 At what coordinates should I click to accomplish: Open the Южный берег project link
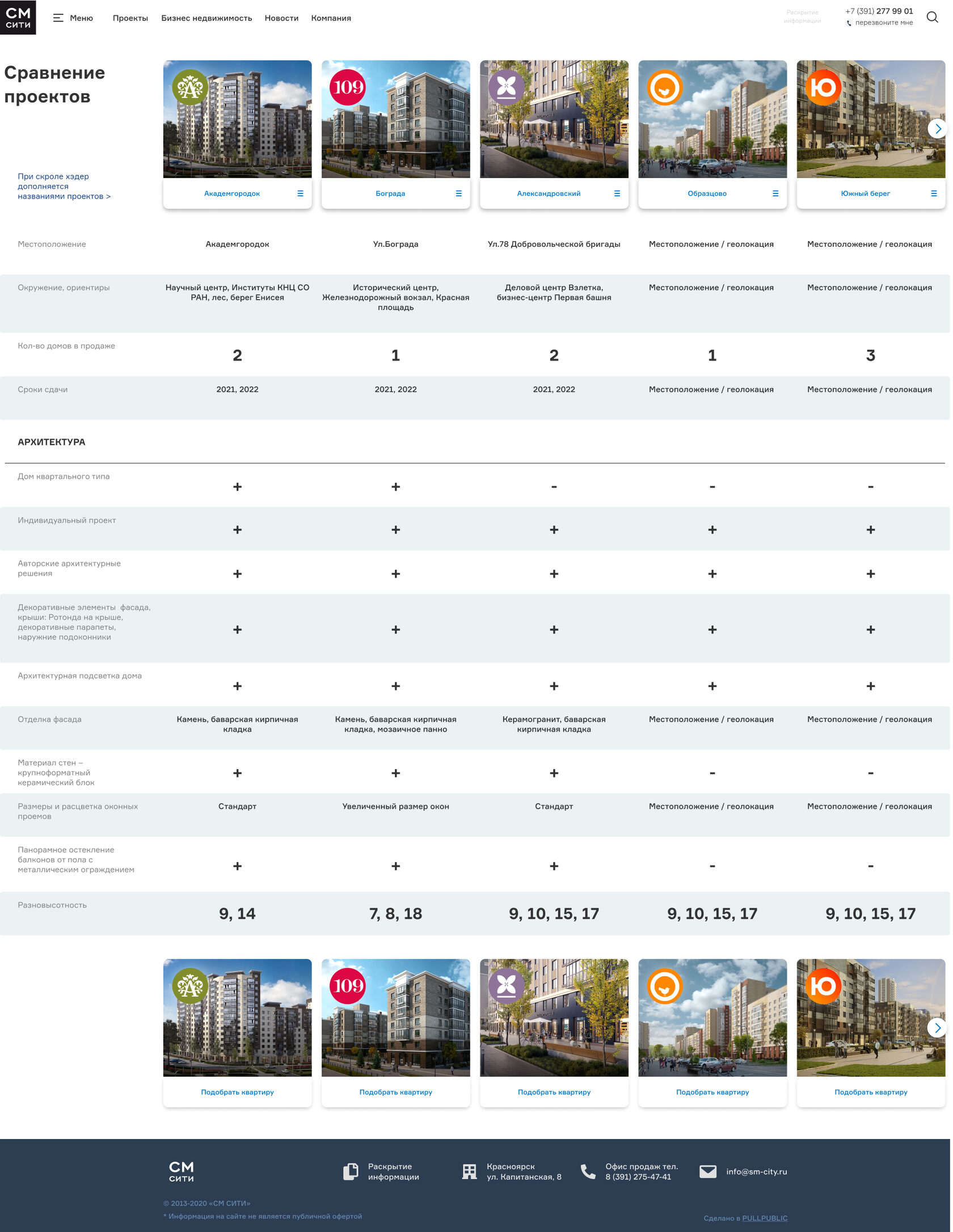865,193
